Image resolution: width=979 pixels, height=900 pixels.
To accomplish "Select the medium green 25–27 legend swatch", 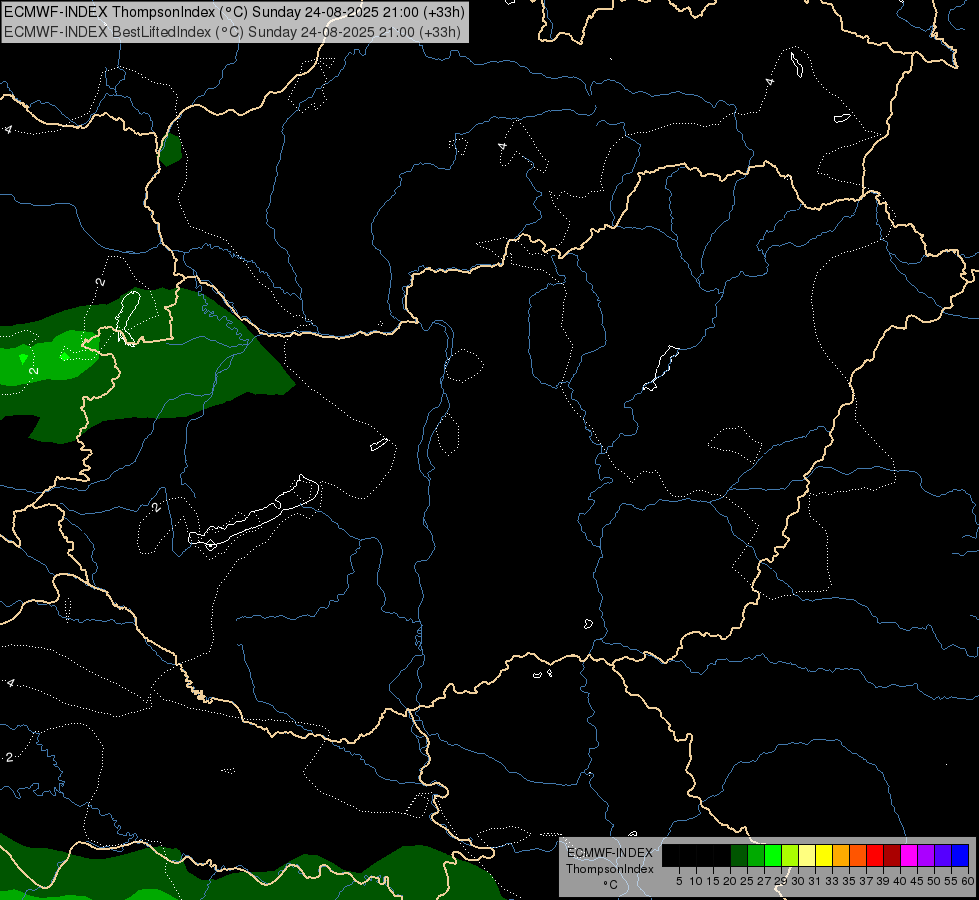I will click(x=755, y=856).
